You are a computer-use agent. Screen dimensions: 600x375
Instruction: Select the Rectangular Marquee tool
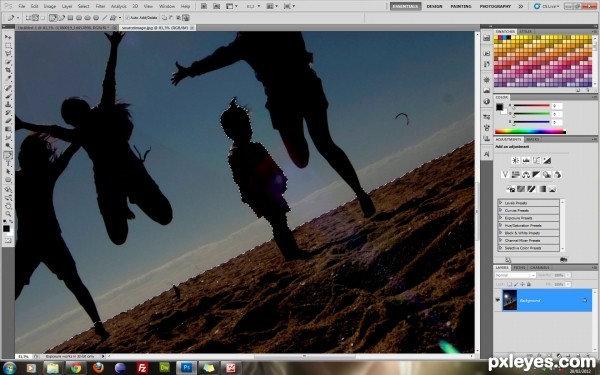8,46
